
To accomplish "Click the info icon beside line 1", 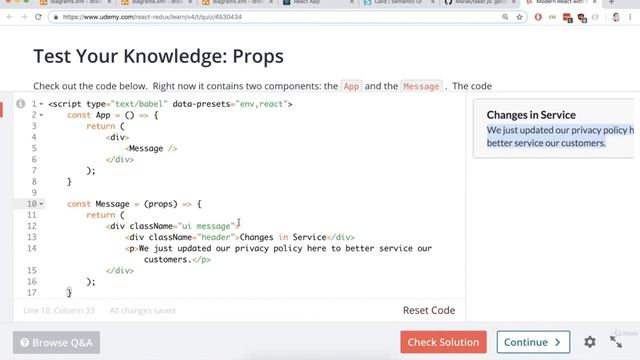I will [x=20, y=104].
